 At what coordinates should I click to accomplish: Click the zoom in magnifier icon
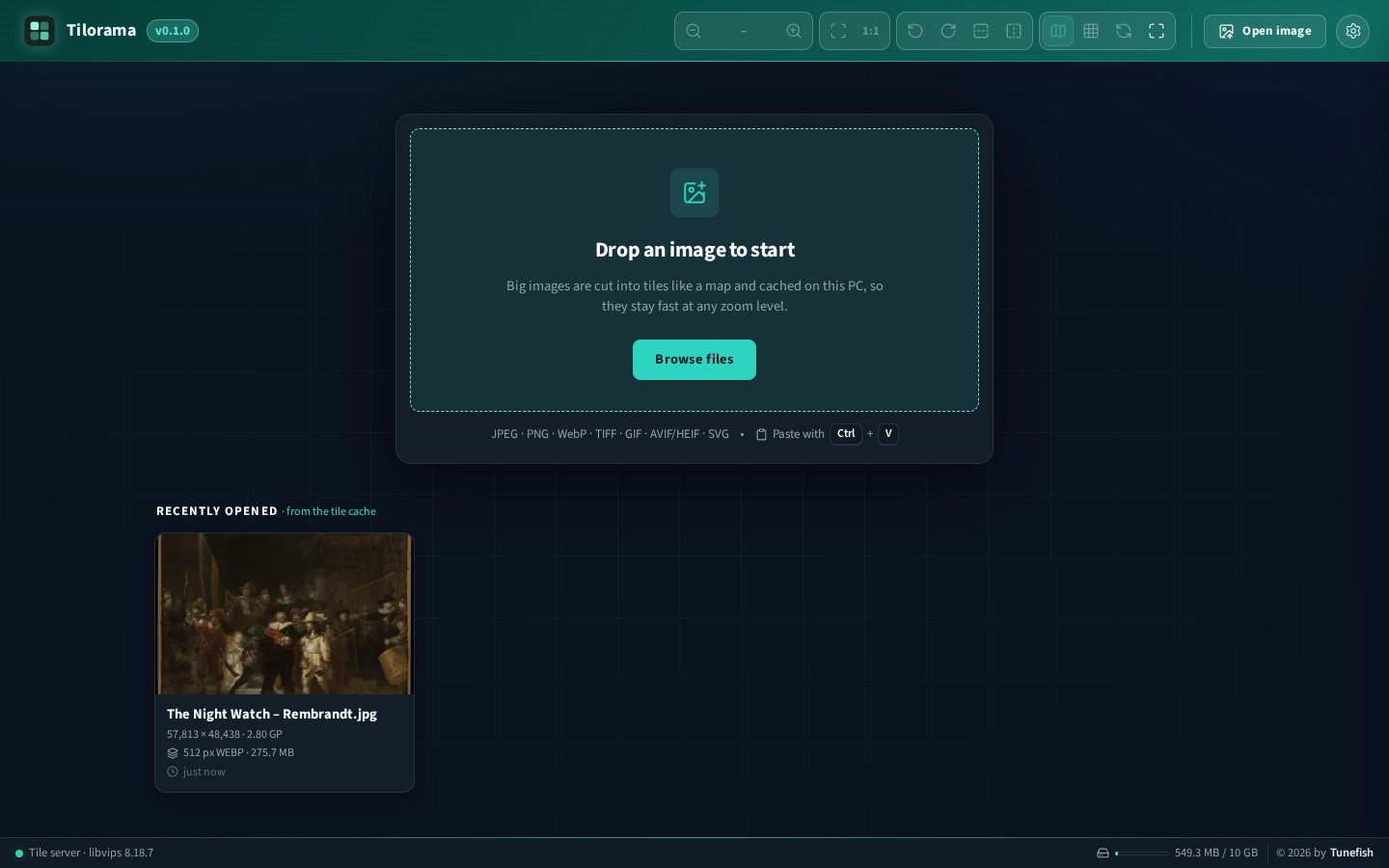[794, 31]
